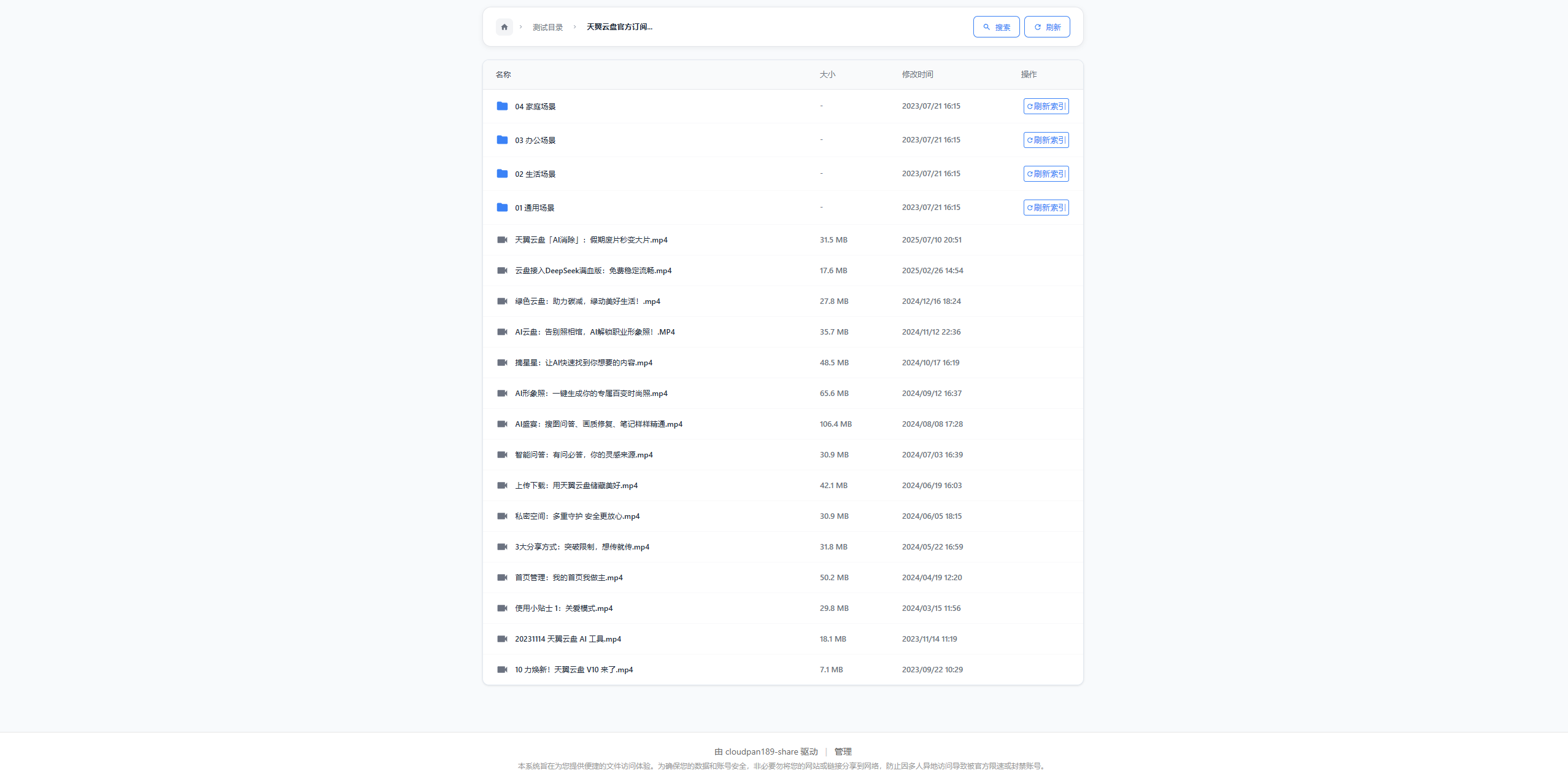Click folder icon of 01 通用场景
This screenshot has width=1568, height=781.
502,208
